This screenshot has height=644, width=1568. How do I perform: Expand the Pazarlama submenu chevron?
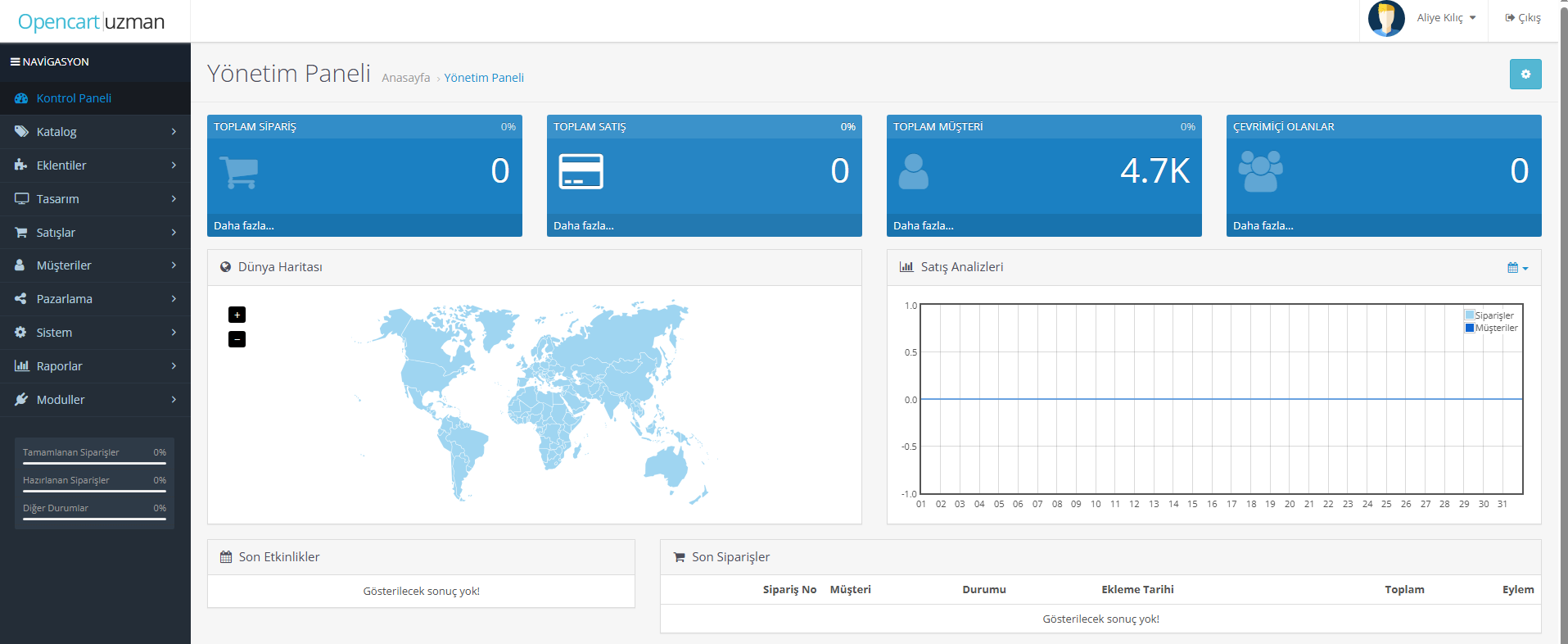coord(174,299)
